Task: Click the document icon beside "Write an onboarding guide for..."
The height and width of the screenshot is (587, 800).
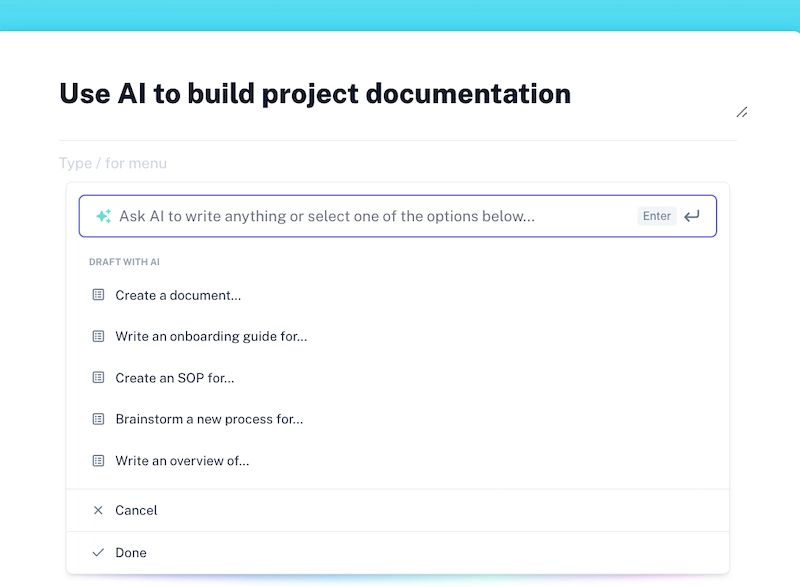Action: [98, 336]
